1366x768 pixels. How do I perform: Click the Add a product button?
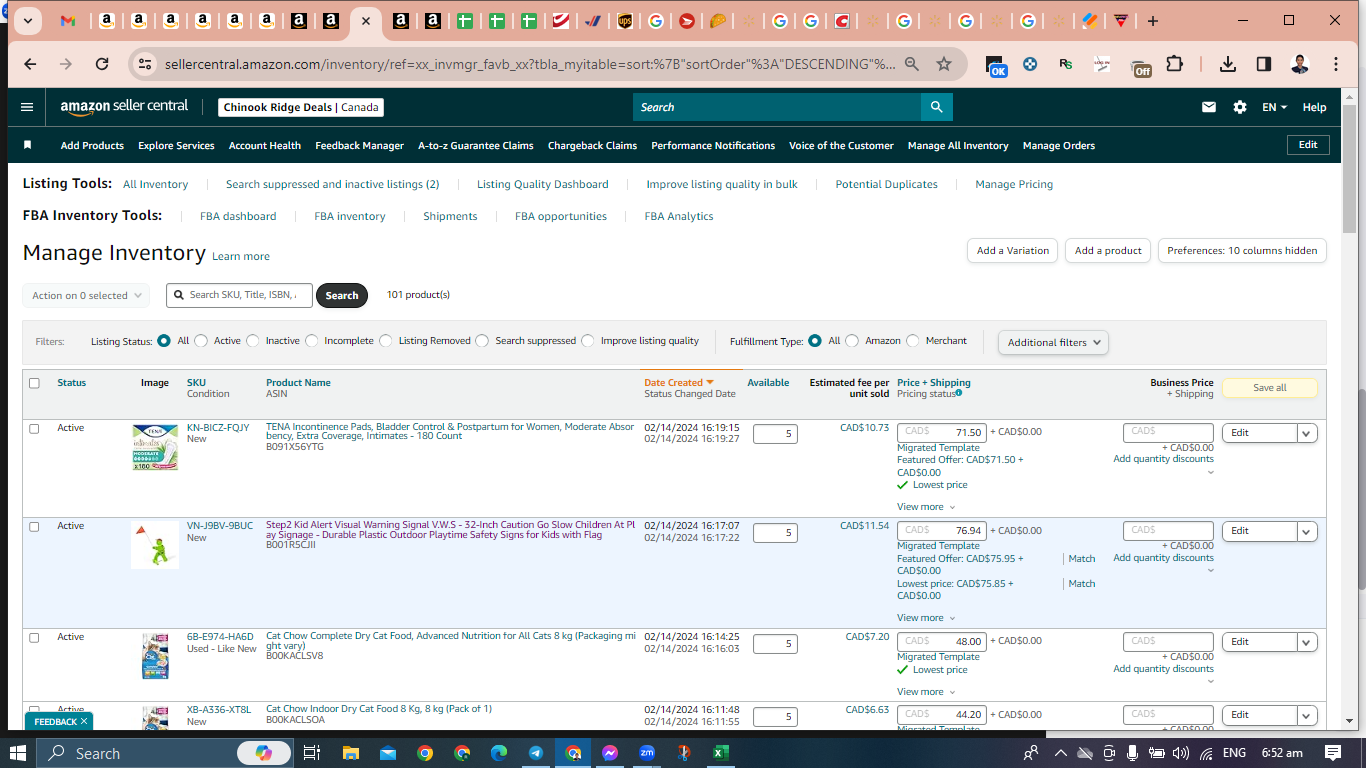coord(1108,251)
